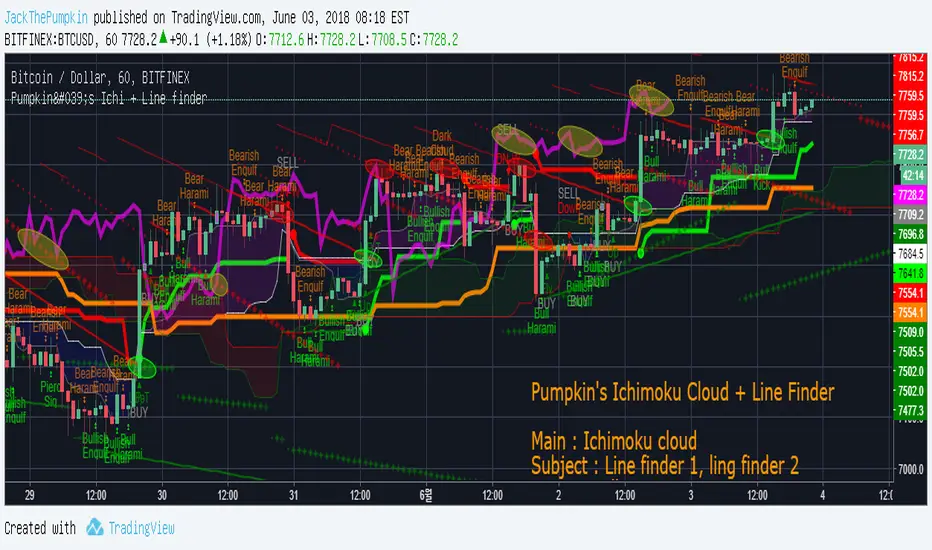Viewport: 932px width, 550px height.
Task: Click the Pumpkin's Ichimoku Cloud + Line Finder title
Action: click(682, 392)
